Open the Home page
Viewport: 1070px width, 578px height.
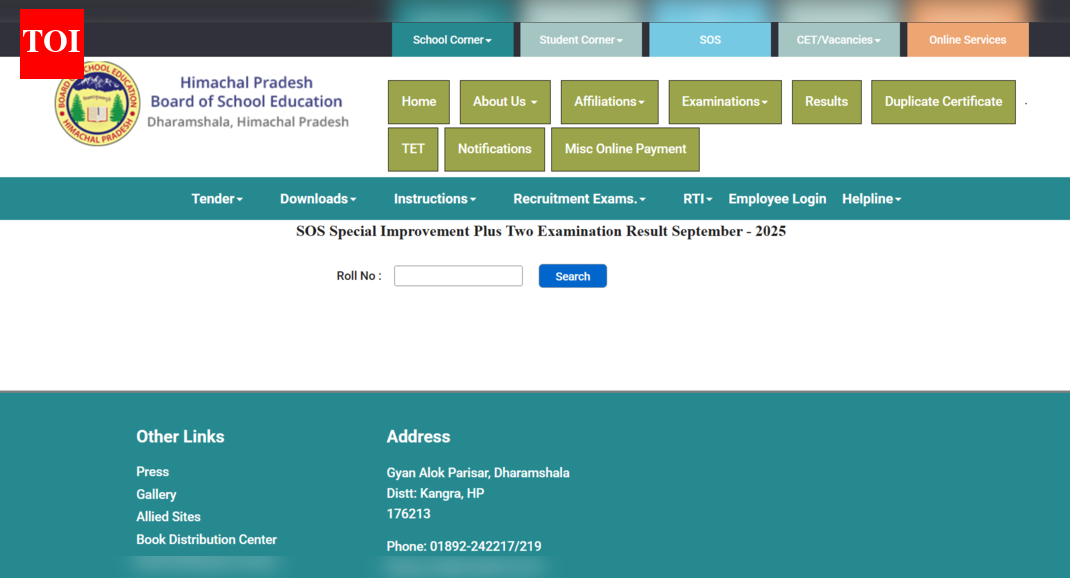[418, 101]
